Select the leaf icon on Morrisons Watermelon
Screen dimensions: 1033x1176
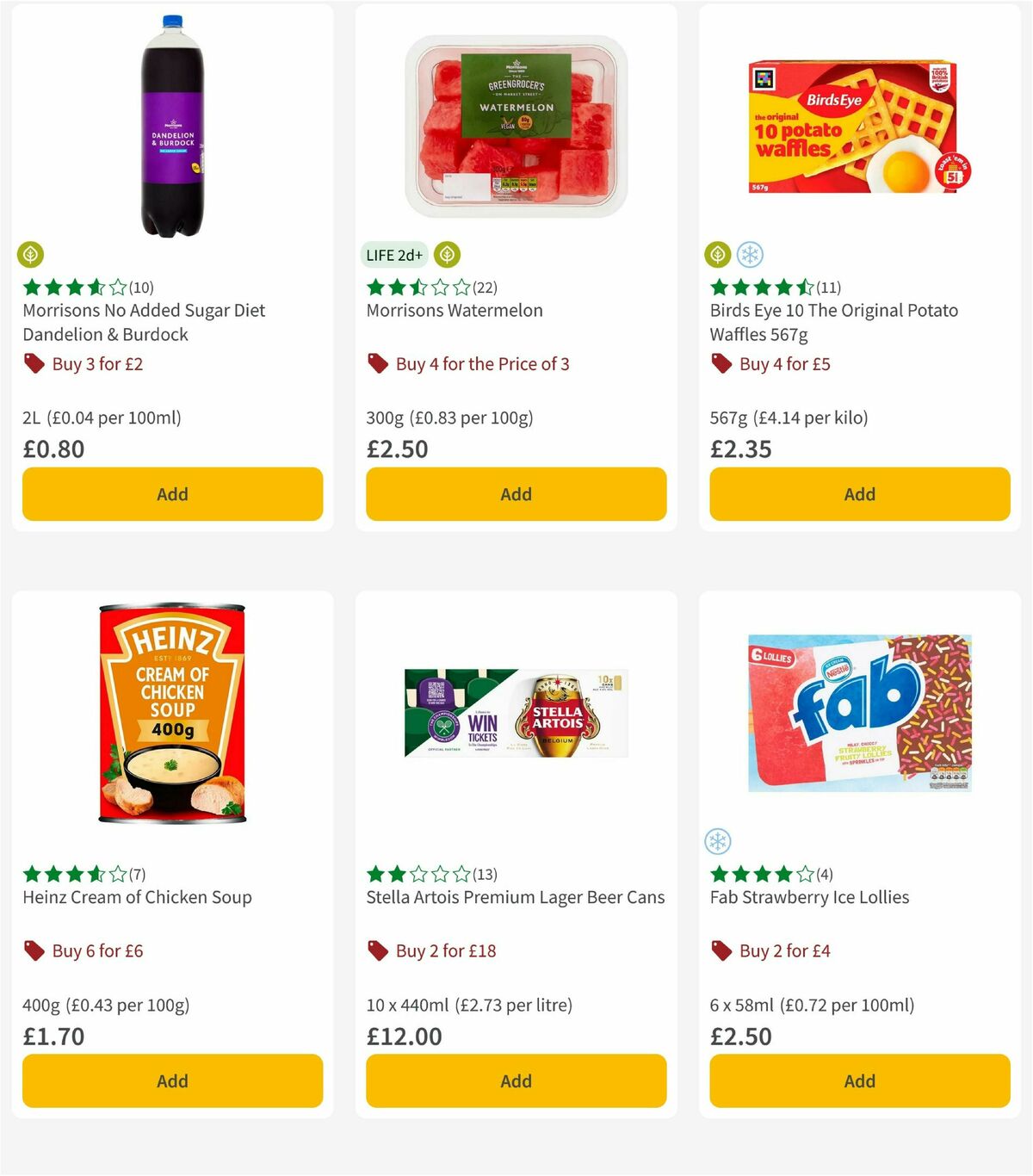pyautogui.click(x=446, y=254)
